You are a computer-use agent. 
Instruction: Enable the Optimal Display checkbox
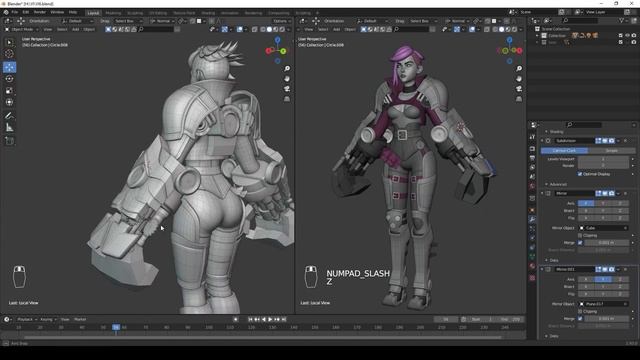580,174
